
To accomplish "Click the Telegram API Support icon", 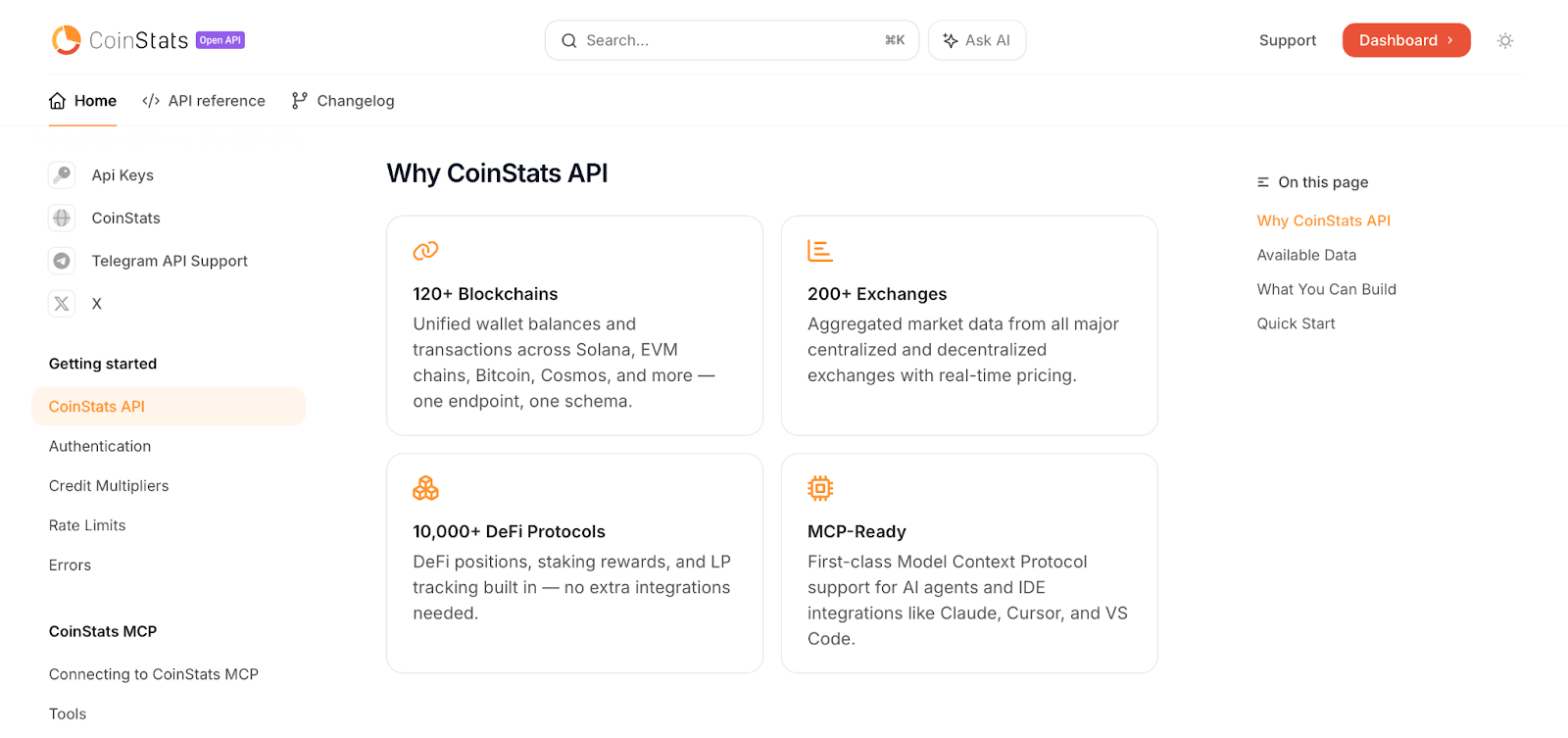I will click(62, 261).
